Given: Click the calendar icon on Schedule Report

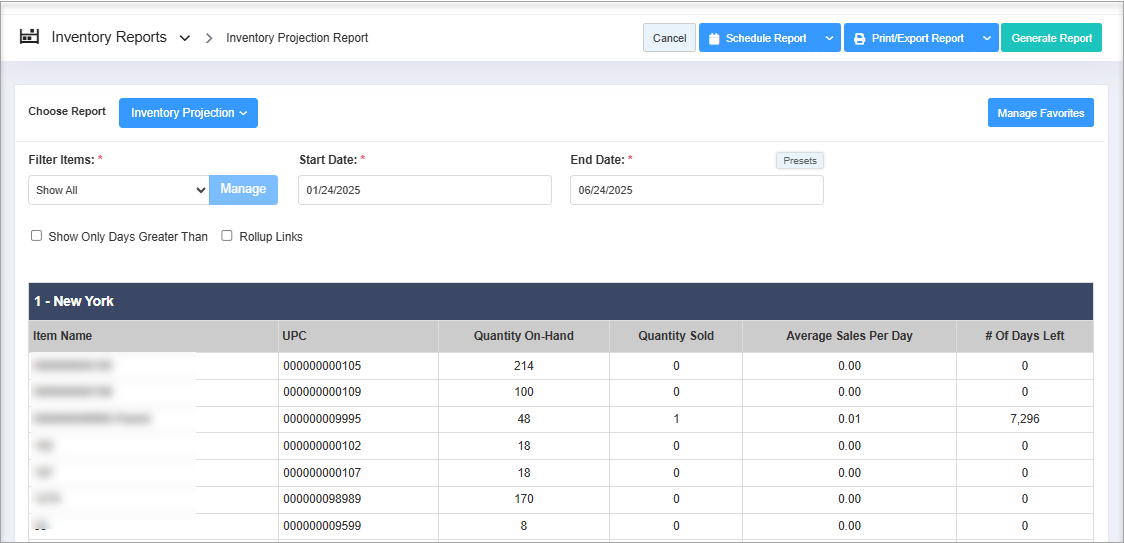Looking at the screenshot, I should click(x=714, y=39).
